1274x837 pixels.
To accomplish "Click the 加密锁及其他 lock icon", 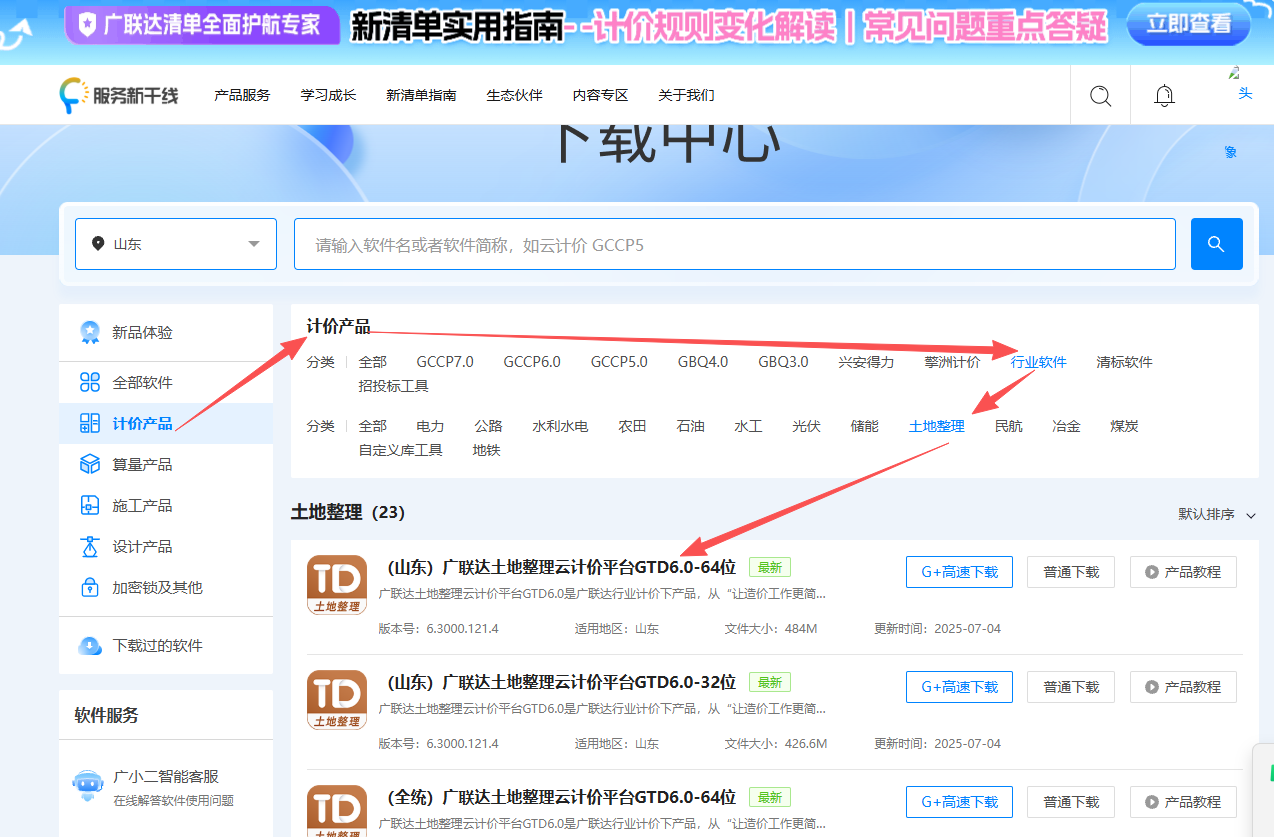I will point(92,587).
